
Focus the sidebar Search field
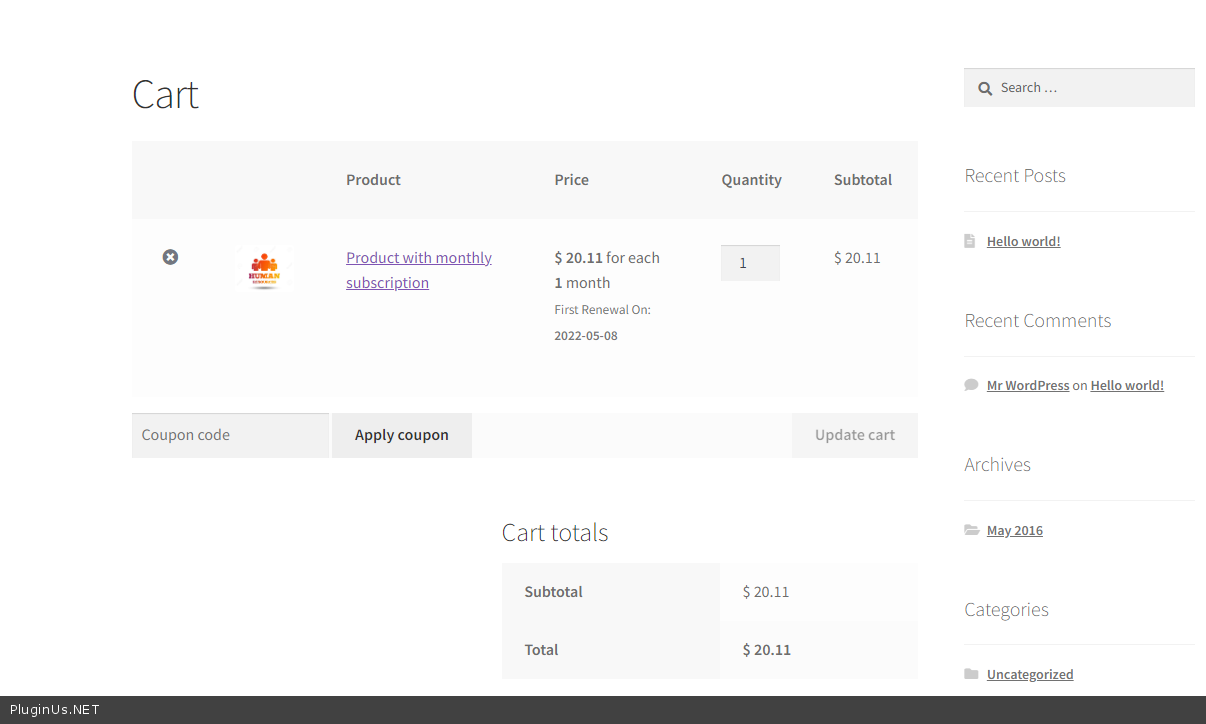tap(1090, 88)
